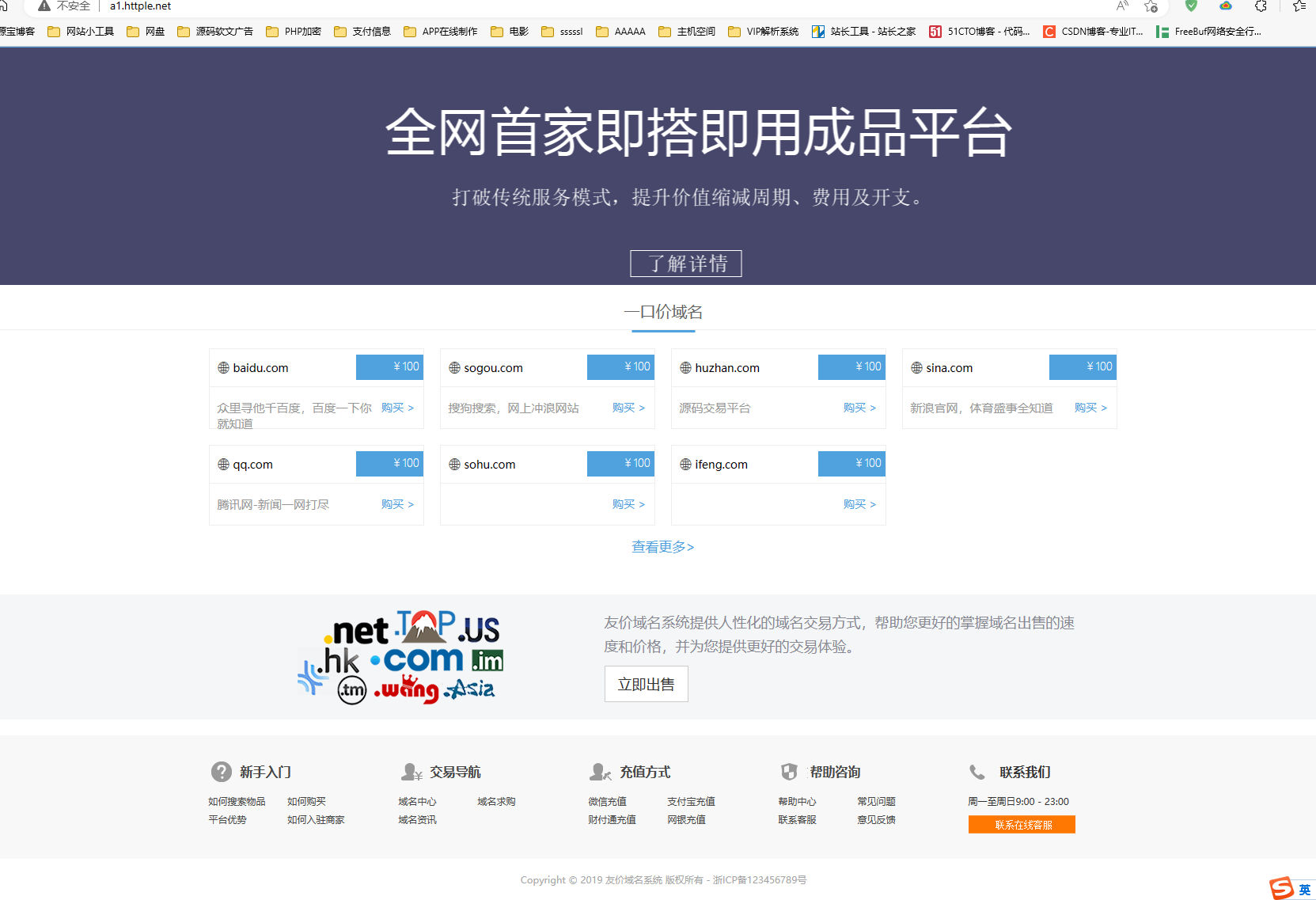Open the VIP解析系统 bookmark folder
Image resolution: width=1316 pixels, height=900 pixels.
(763, 32)
